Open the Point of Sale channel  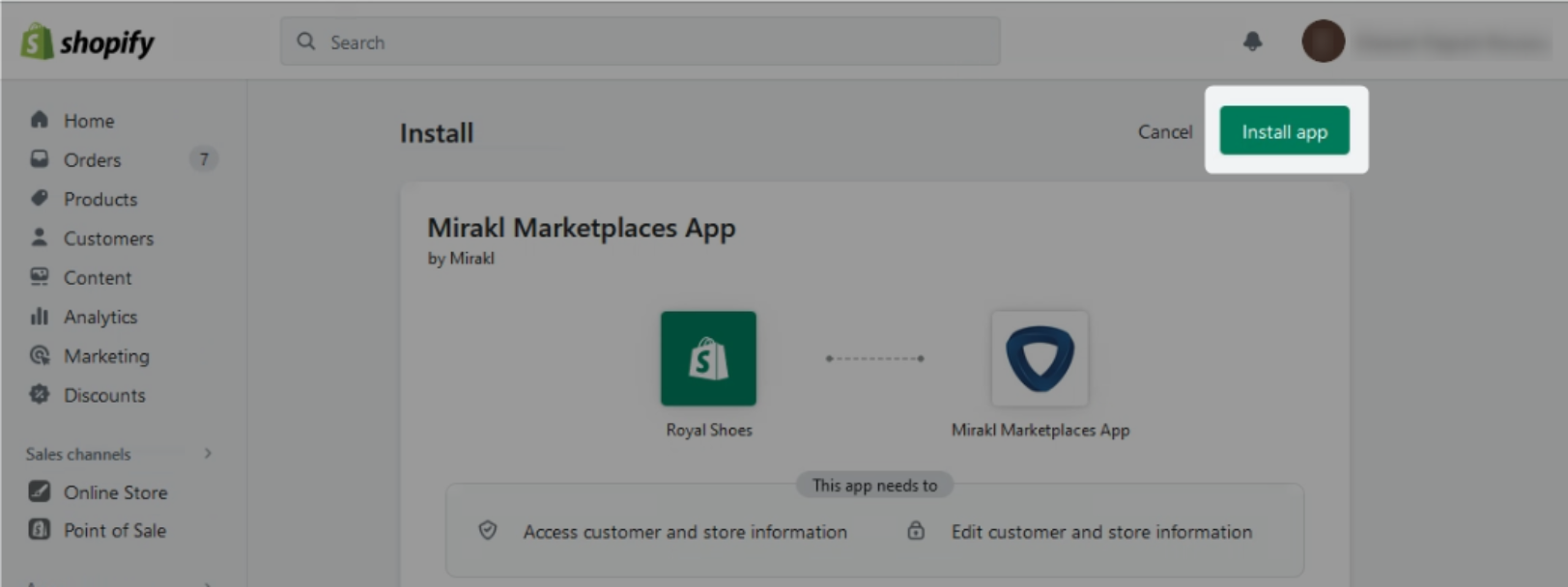115,531
